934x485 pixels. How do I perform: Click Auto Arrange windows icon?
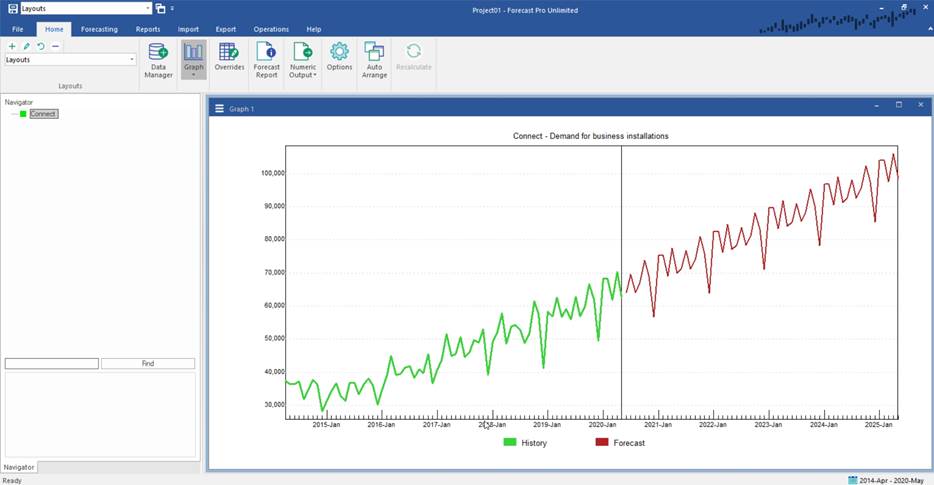(374, 59)
